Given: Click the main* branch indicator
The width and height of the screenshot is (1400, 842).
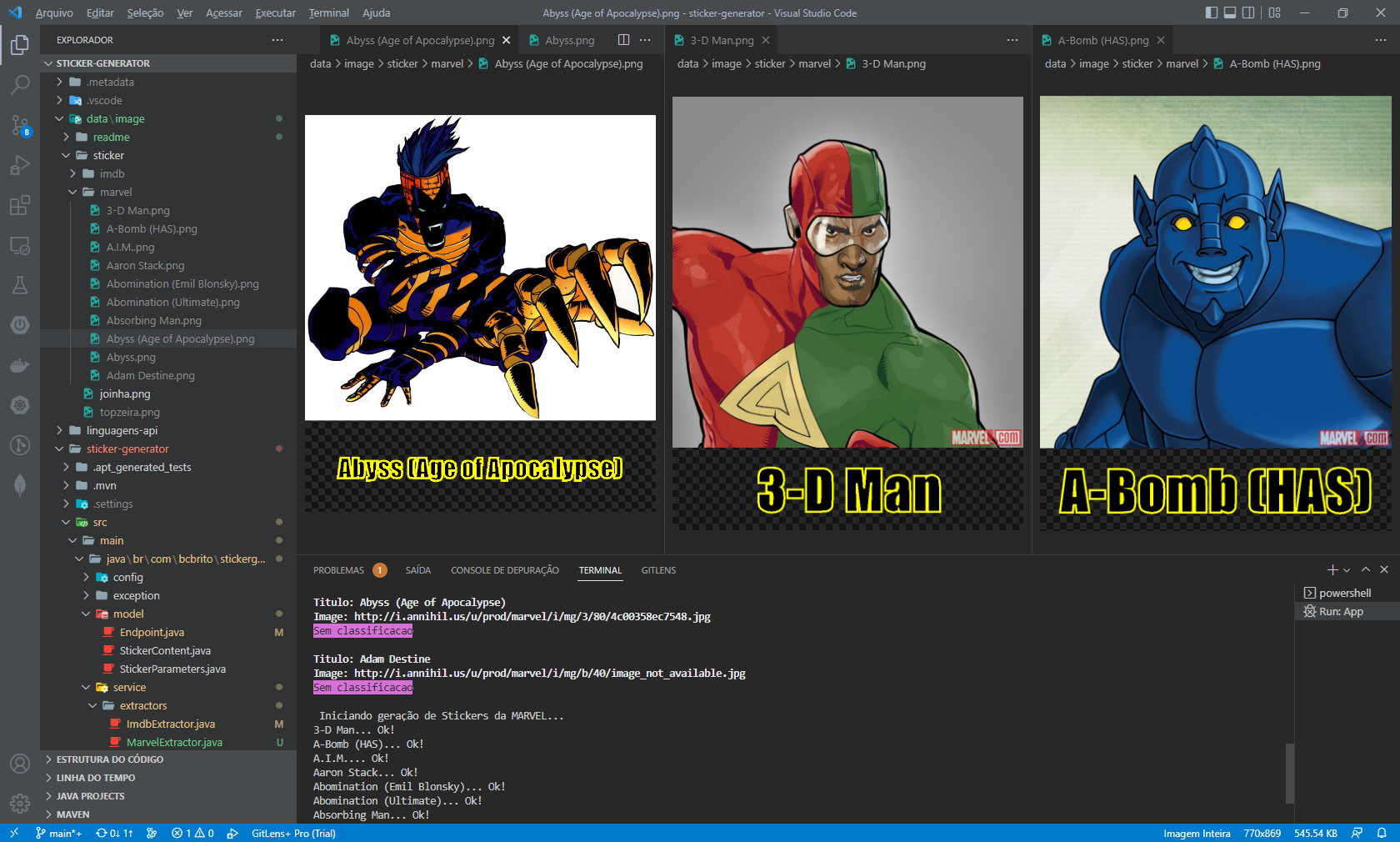Looking at the screenshot, I should coord(58,833).
